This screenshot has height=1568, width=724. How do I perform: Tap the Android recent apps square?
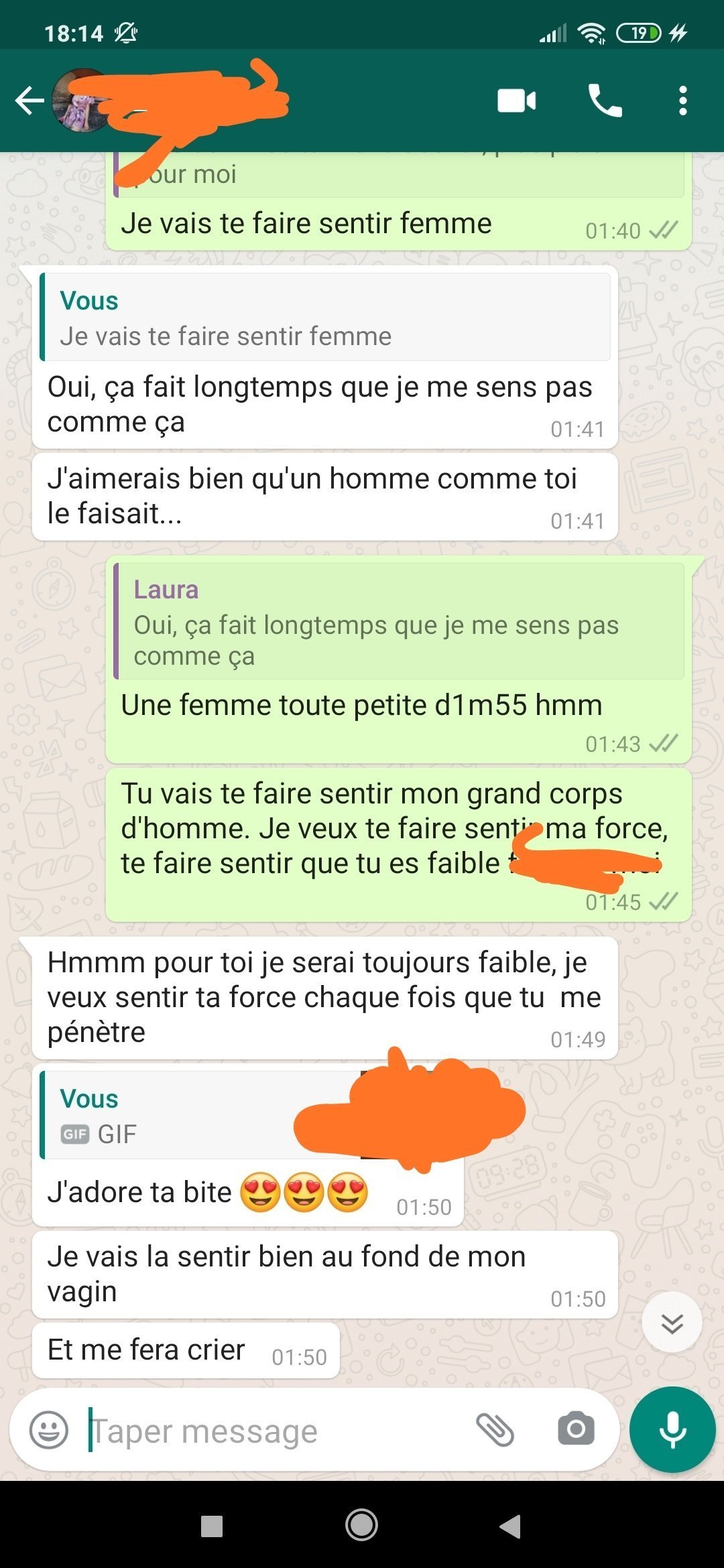click(212, 1526)
